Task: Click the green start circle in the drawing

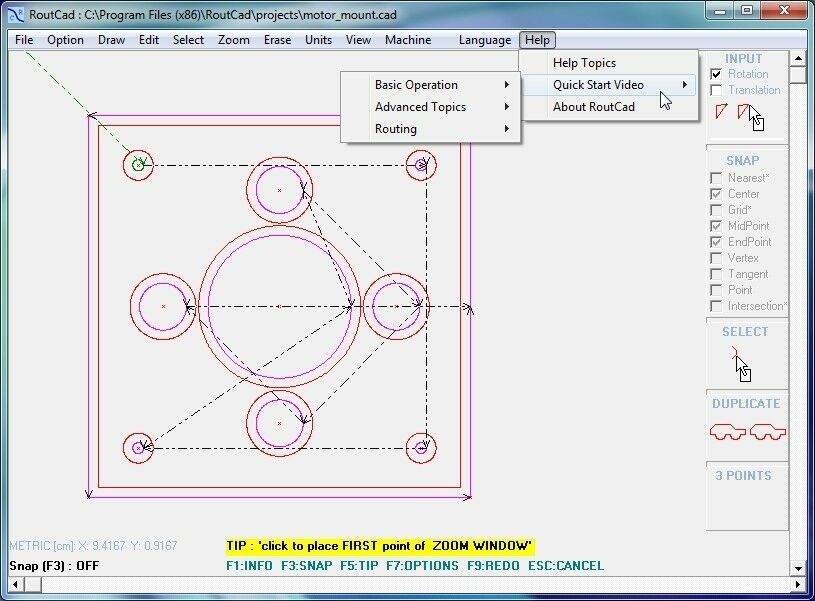Action: [x=138, y=165]
